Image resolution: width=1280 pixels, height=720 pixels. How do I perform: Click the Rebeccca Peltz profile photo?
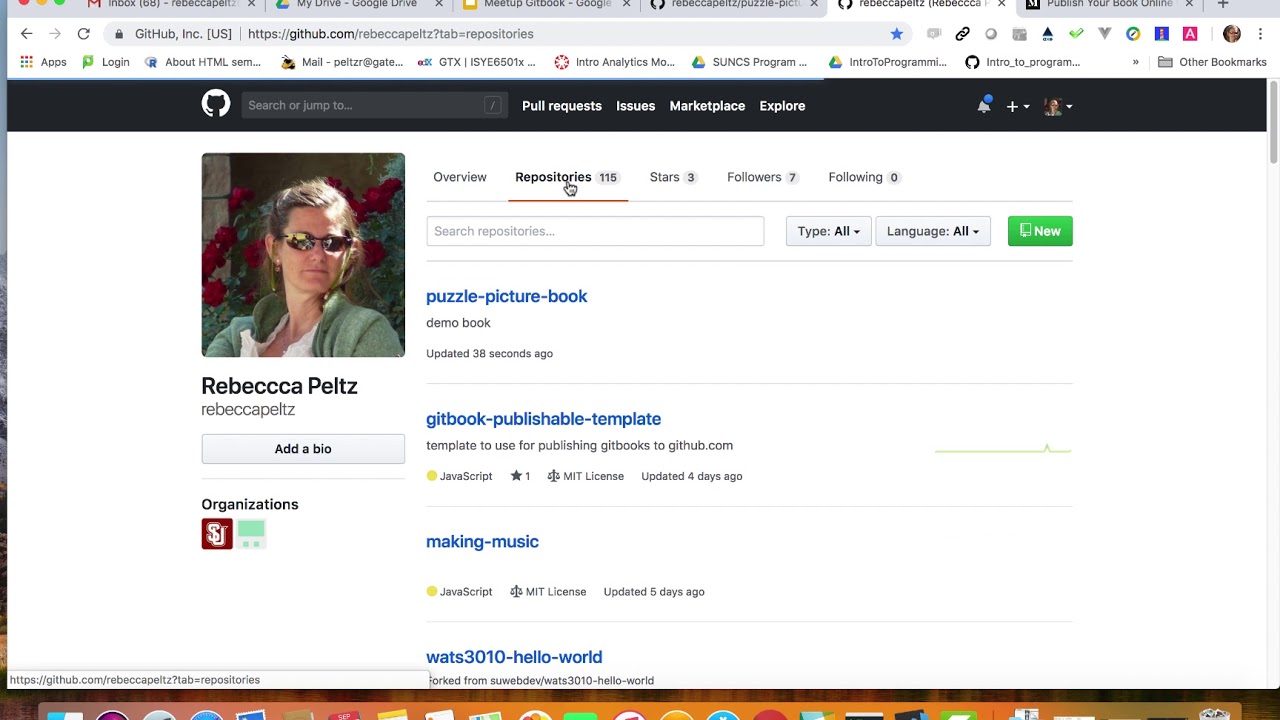(303, 255)
